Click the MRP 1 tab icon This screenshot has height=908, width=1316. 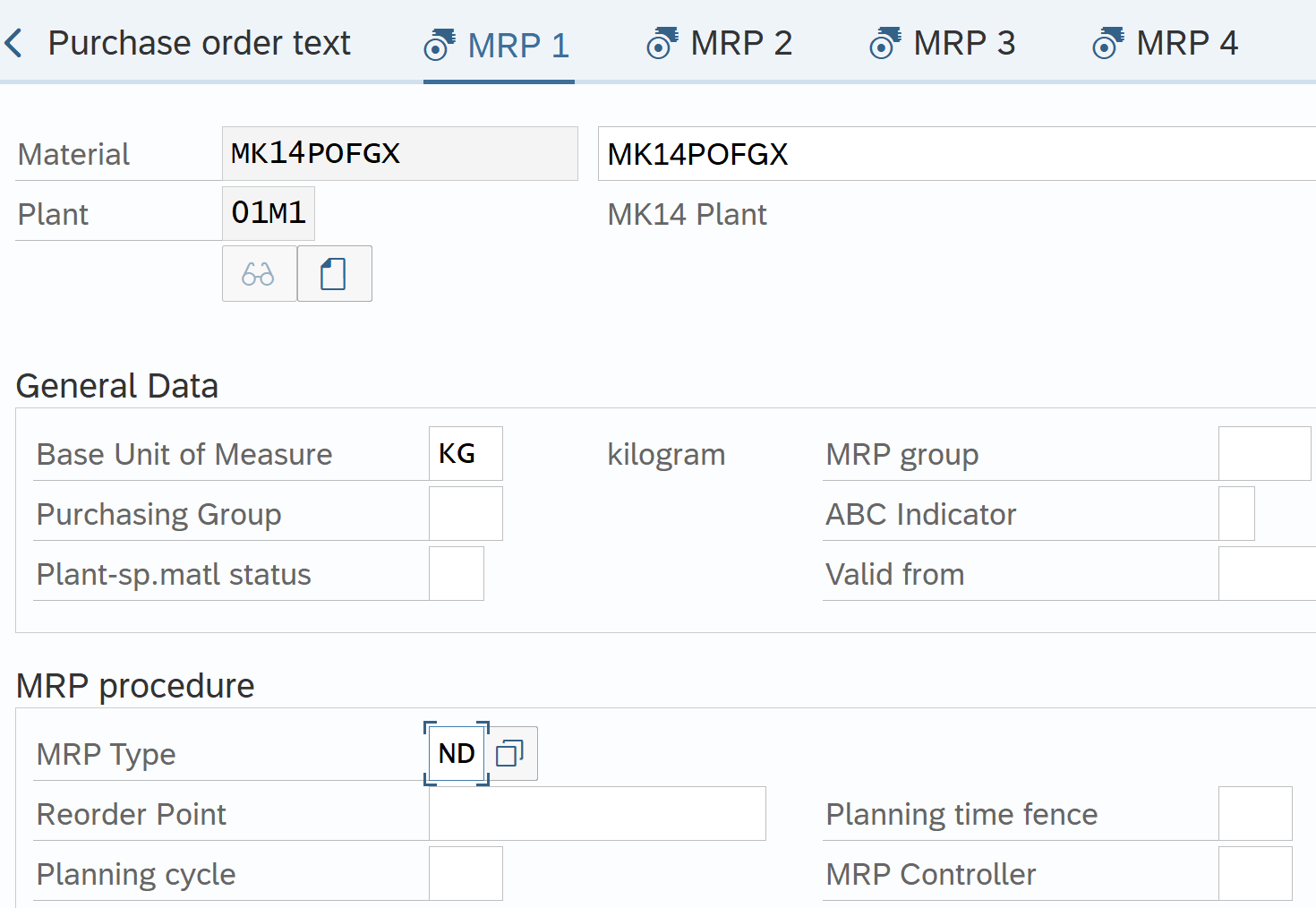tap(439, 45)
